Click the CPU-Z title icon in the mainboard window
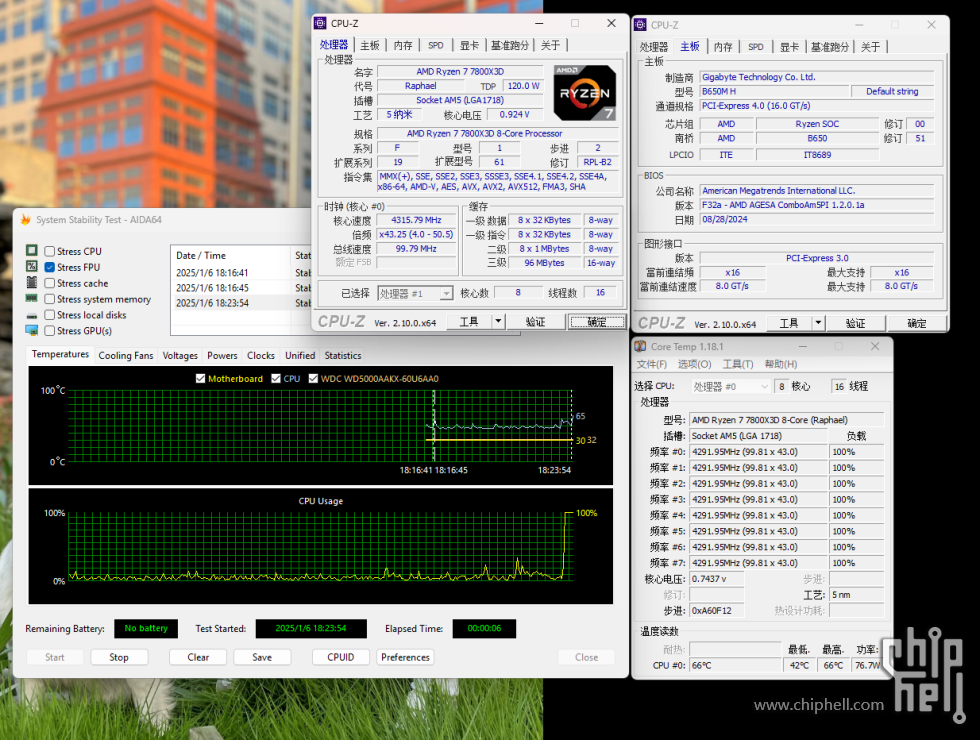 click(640, 25)
